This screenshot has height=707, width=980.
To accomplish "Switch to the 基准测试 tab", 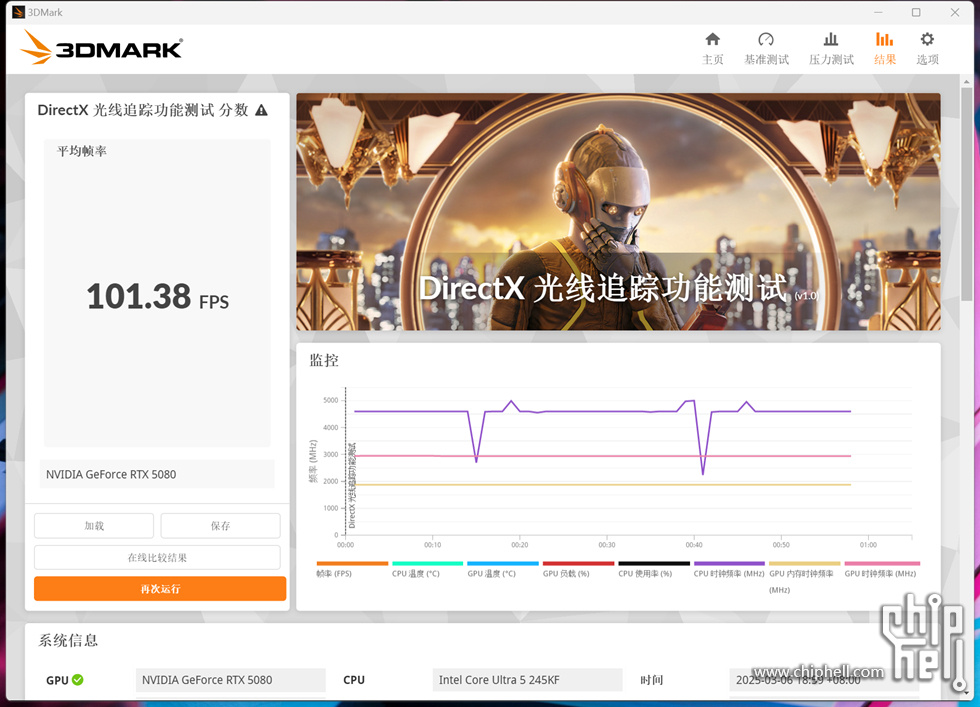I will click(x=766, y=49).
